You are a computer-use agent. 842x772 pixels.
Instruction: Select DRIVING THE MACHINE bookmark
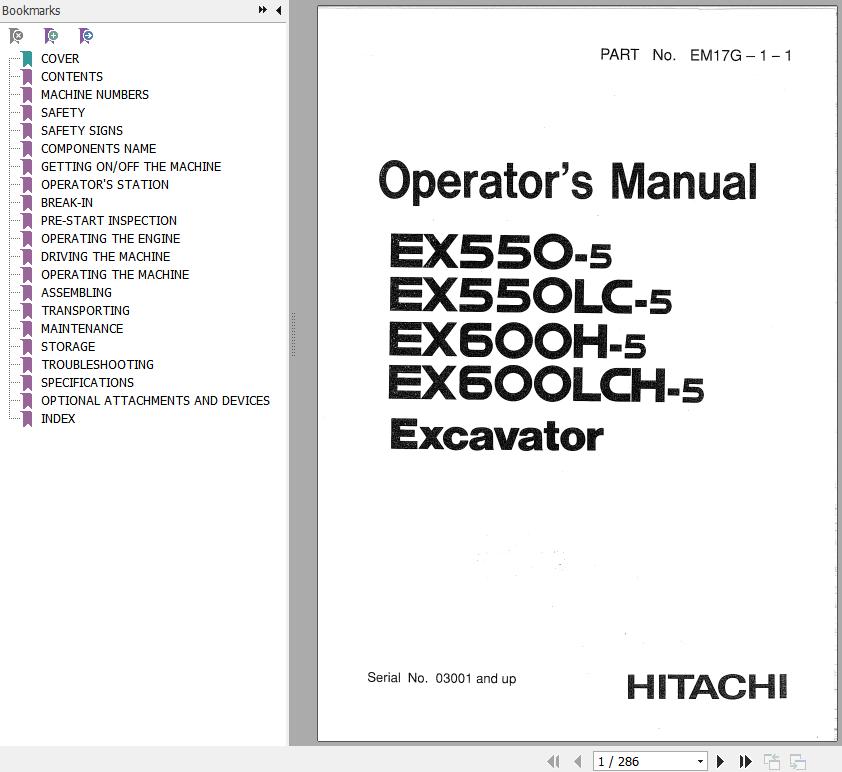tap(105, 257)
